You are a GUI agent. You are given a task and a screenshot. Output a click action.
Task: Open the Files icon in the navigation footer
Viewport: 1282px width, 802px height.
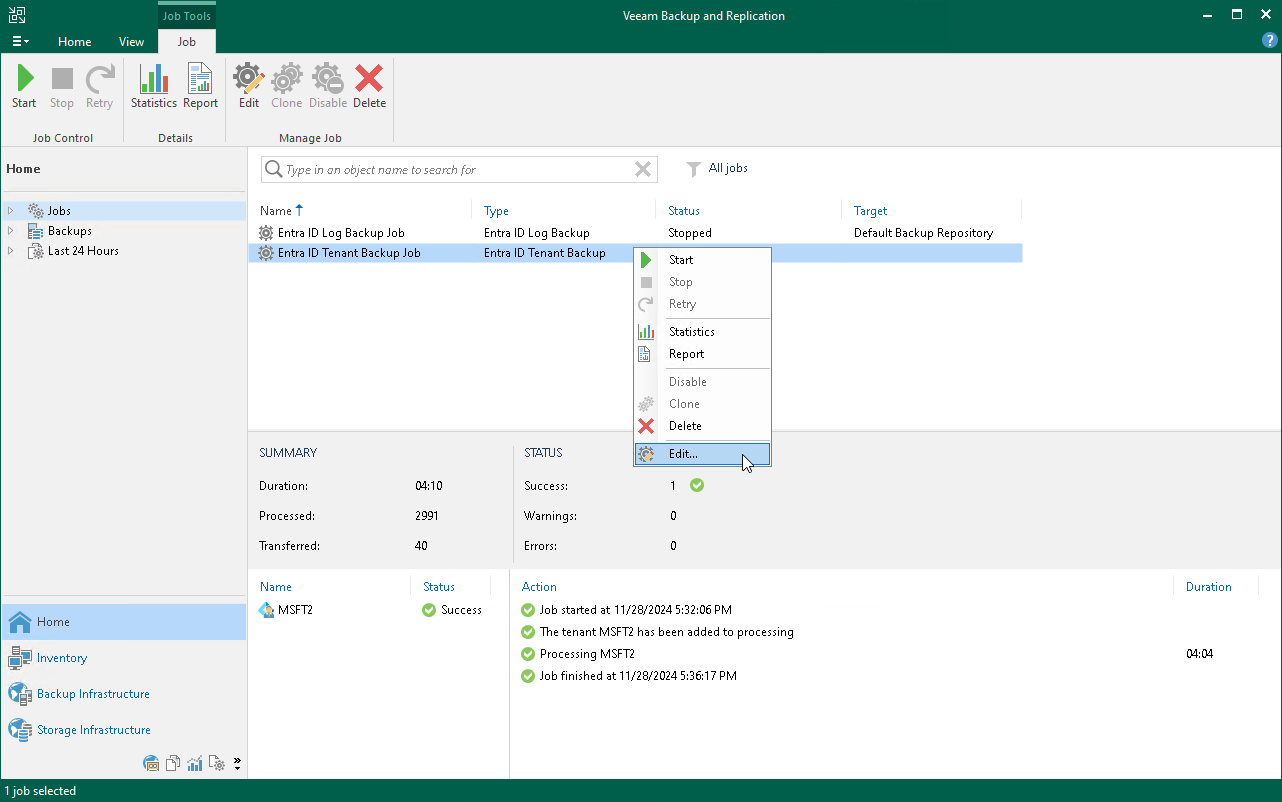coord(173,764)
